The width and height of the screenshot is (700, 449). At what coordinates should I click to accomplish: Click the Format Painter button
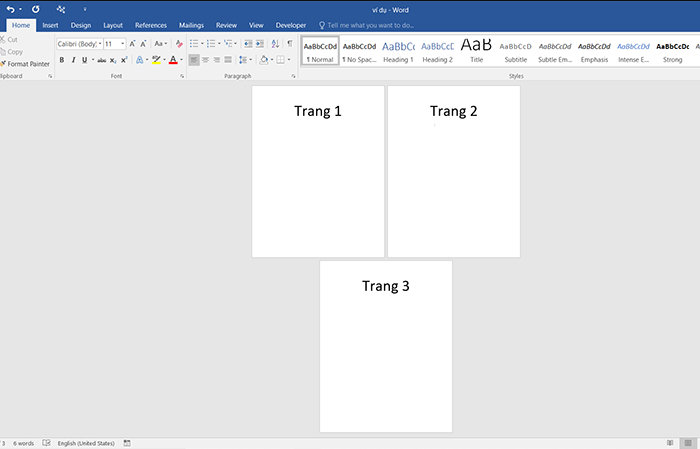coord(25,64)
